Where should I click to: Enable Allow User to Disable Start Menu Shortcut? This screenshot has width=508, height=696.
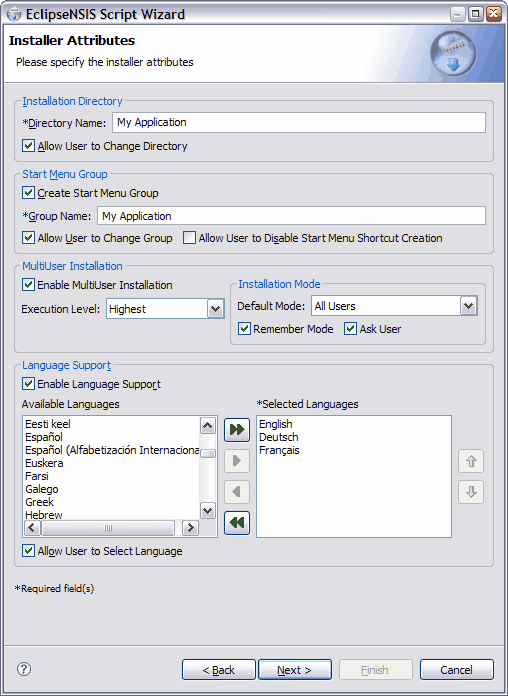click(x=190, y=238)
